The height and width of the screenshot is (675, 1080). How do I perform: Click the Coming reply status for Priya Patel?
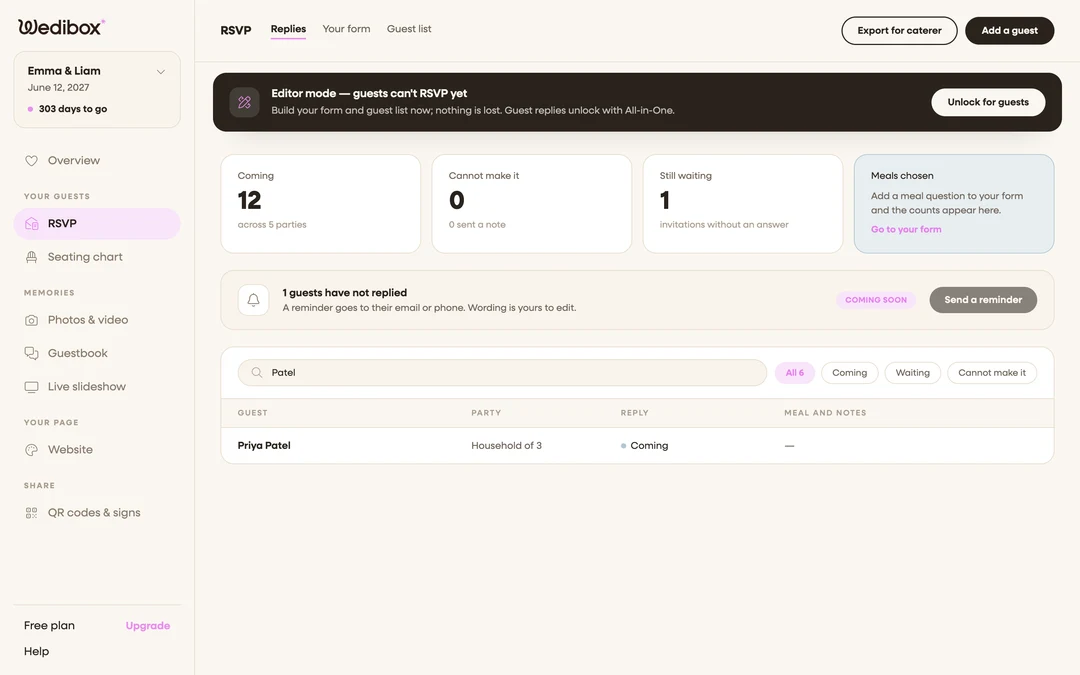coord(645,446)
